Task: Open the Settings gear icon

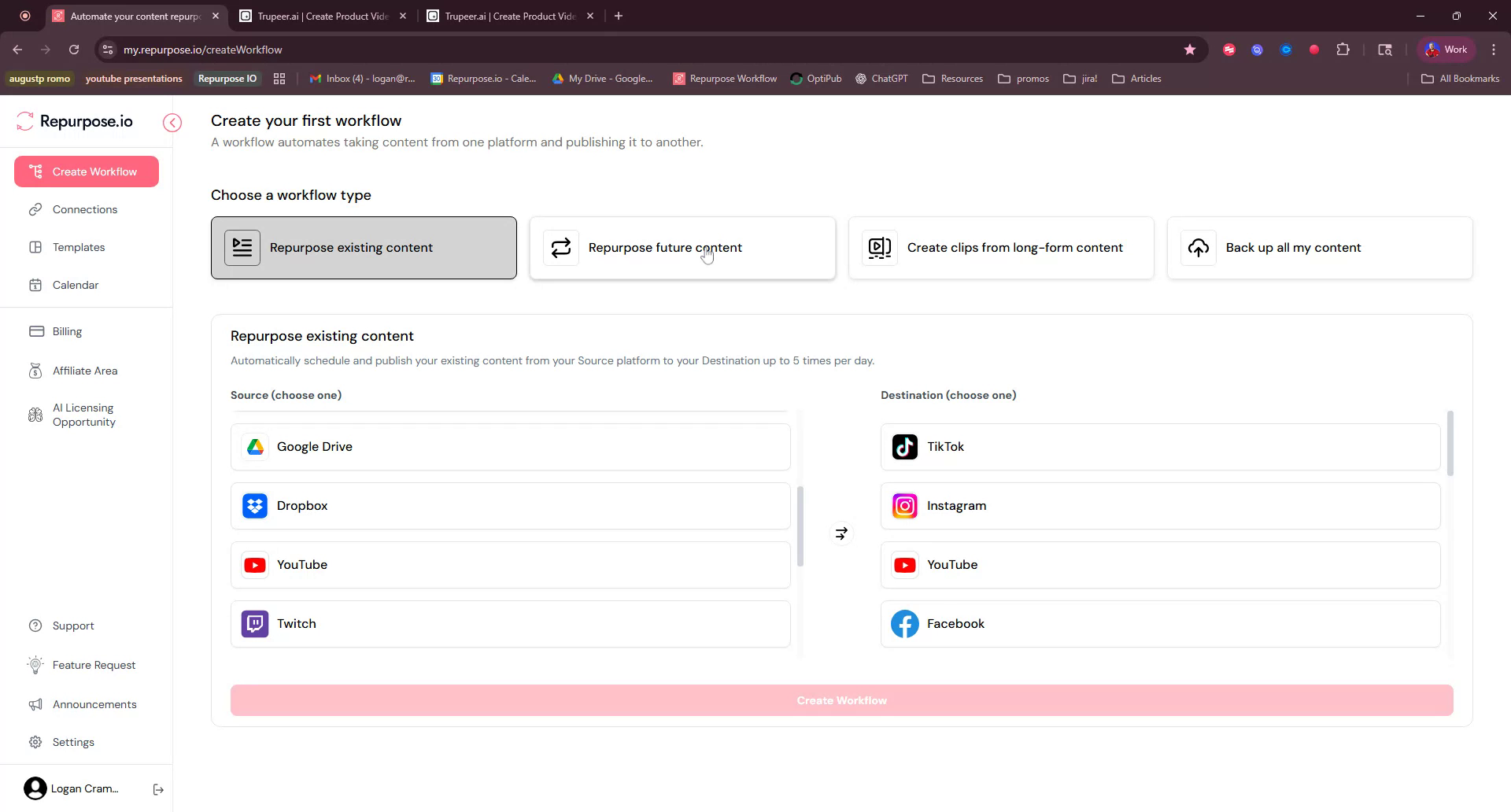Action: pyautogui.click(x=36, y=742)
